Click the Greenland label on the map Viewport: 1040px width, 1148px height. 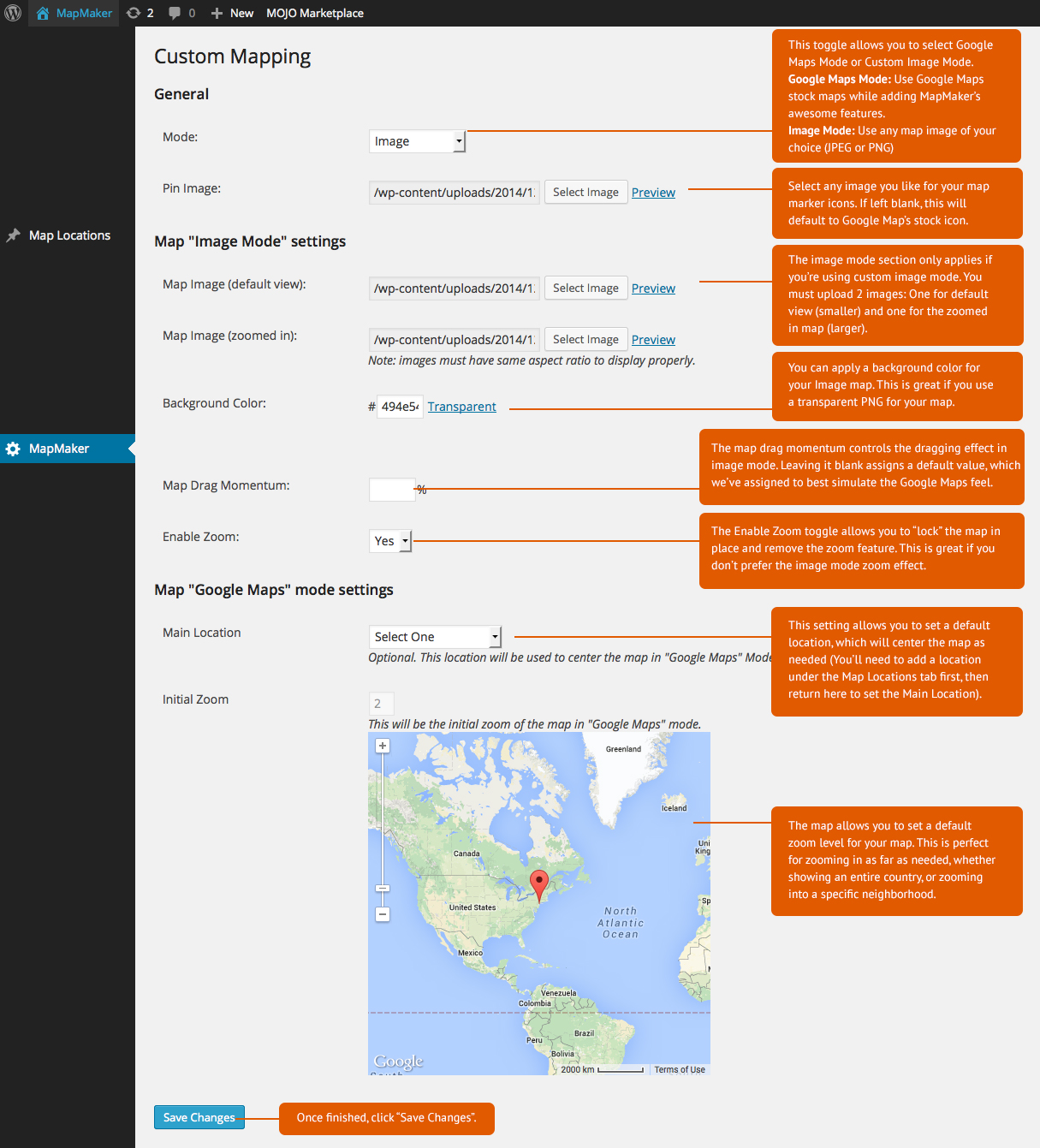(623, 749)
